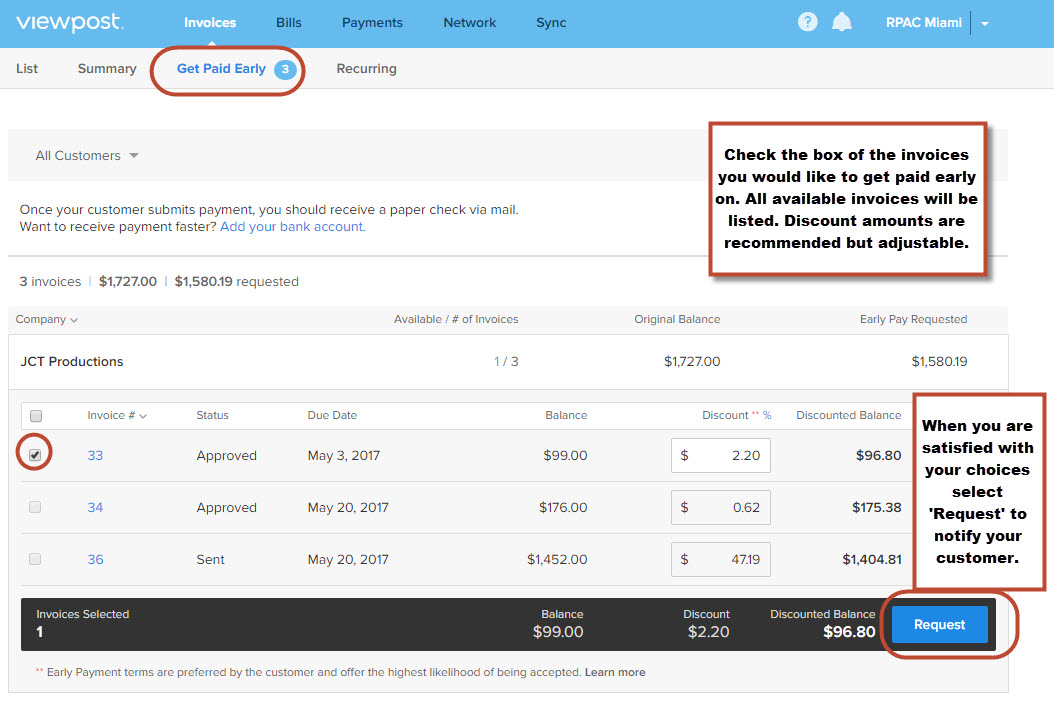Click the Original Balance column header
Image resolution: width=1054 pixels, height=721 pixels.
677,319
